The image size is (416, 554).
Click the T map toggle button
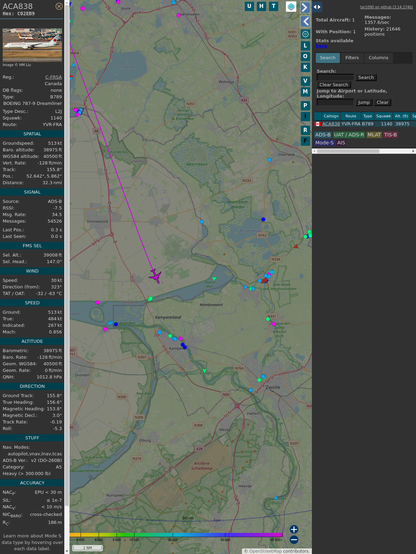(x=273, y=6)
